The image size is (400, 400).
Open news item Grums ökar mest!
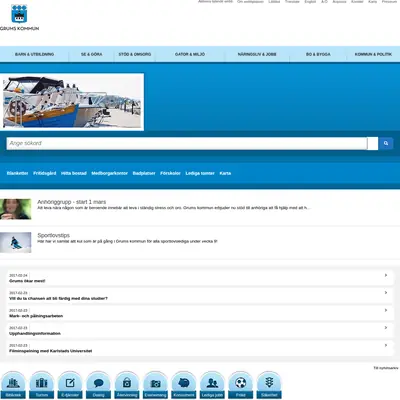point(27,281)
